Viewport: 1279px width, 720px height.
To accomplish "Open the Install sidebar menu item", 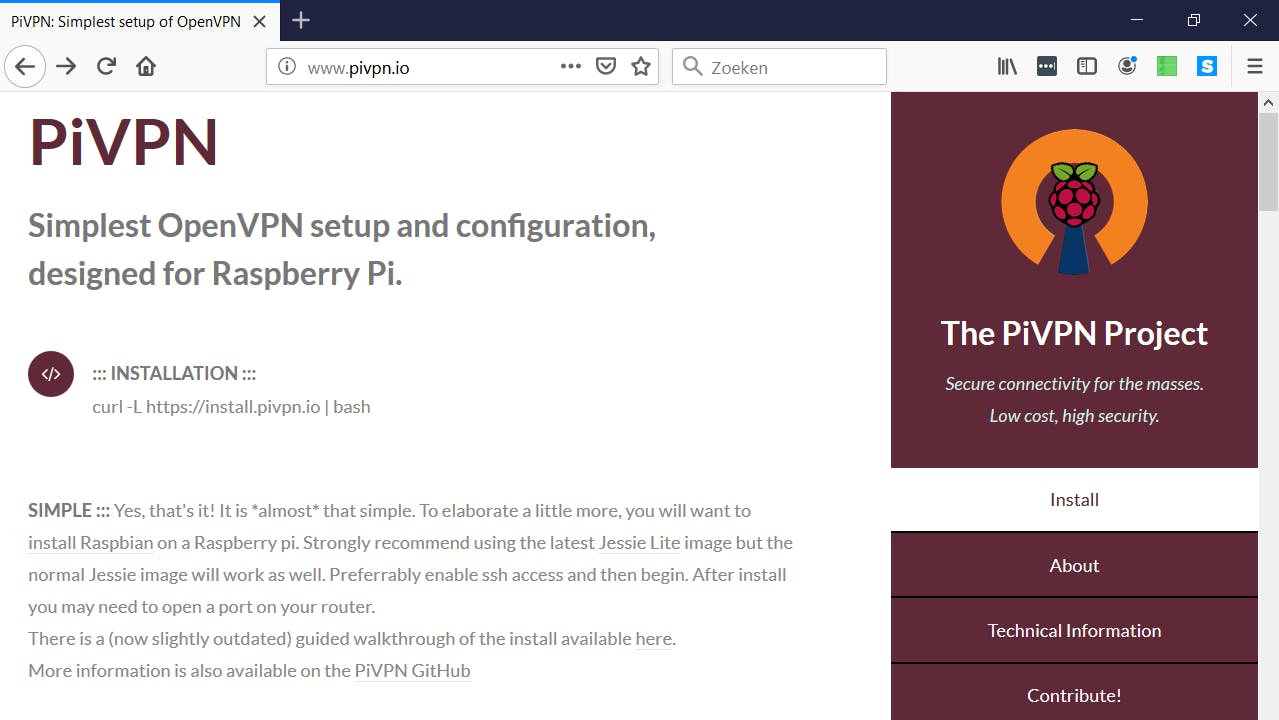I will pos(1074,500).
